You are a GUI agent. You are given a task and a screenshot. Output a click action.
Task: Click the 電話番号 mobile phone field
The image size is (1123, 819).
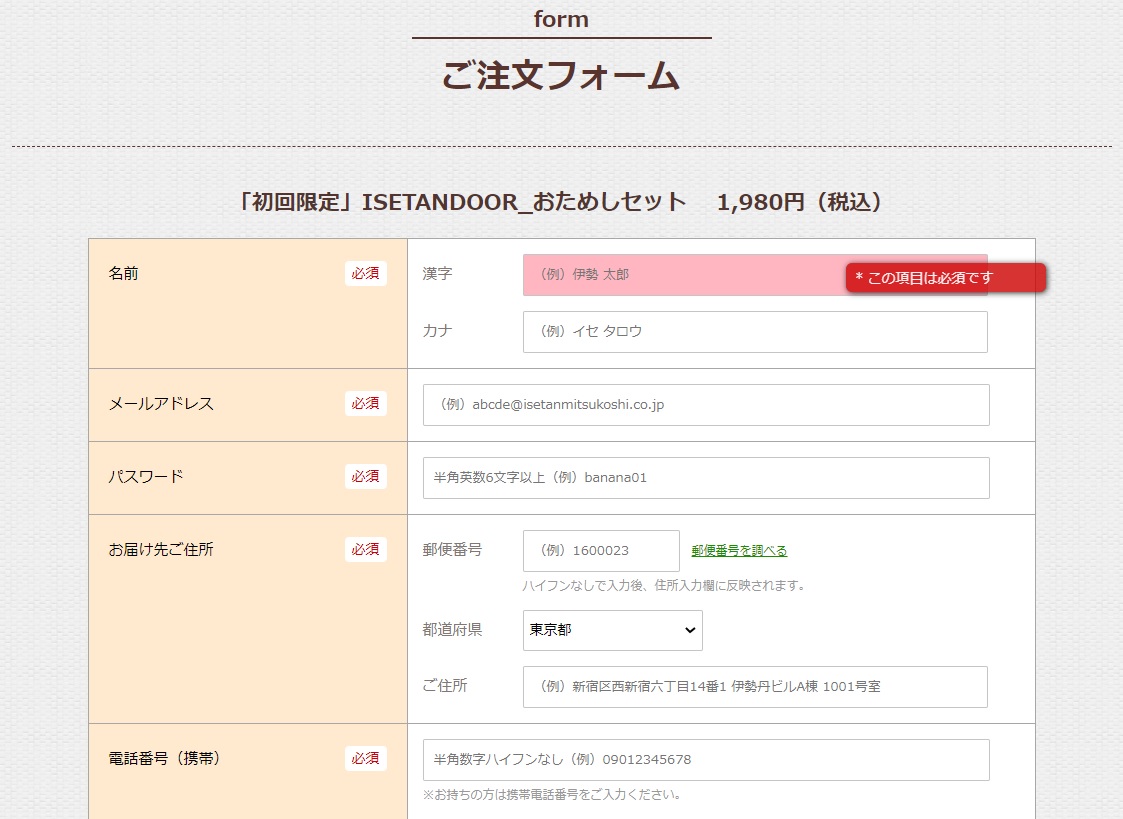pyautogui.click(x=706, y=760)
